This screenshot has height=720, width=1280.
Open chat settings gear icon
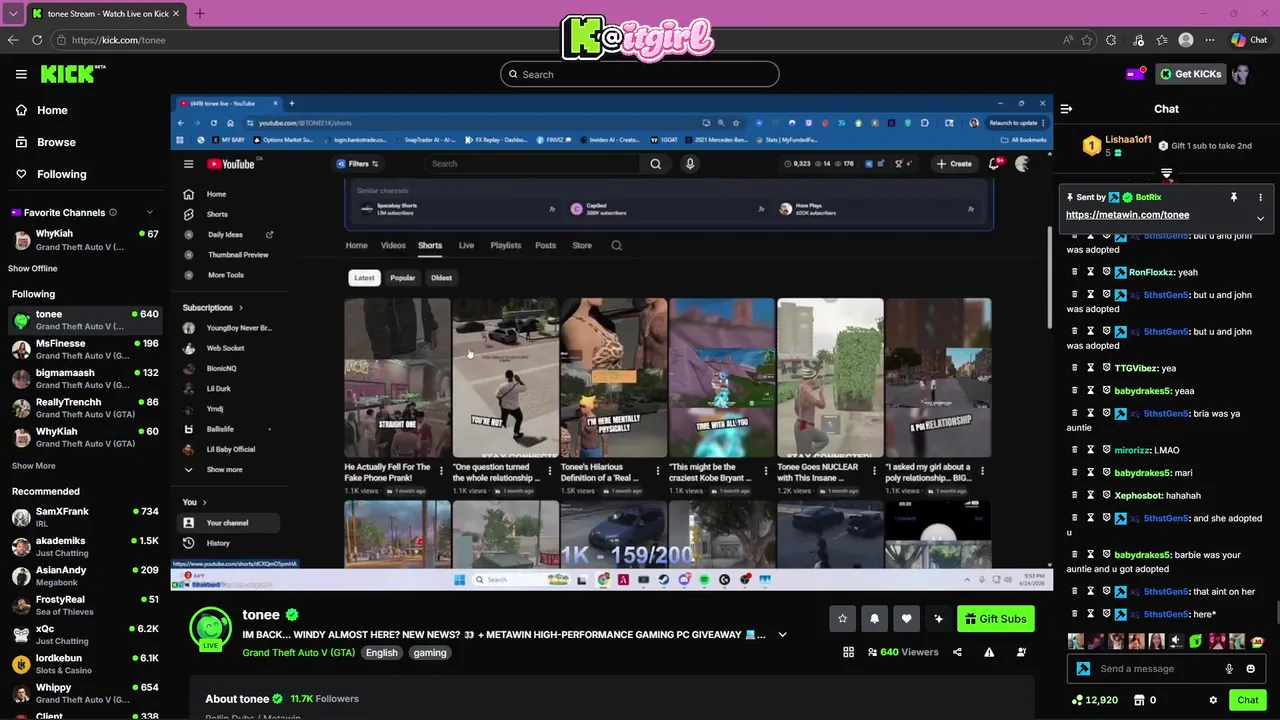pyautogui.click(x=1213, y=700)
